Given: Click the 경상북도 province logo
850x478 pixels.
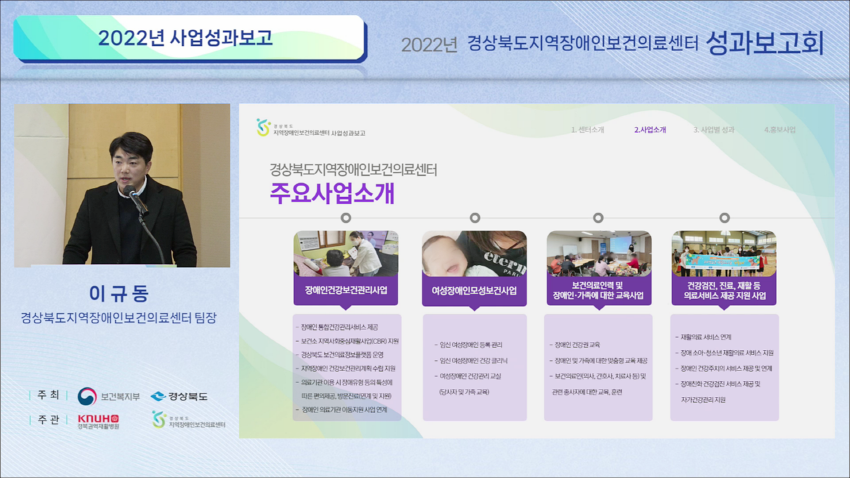Looking at the screenshot, I should 179,396.
